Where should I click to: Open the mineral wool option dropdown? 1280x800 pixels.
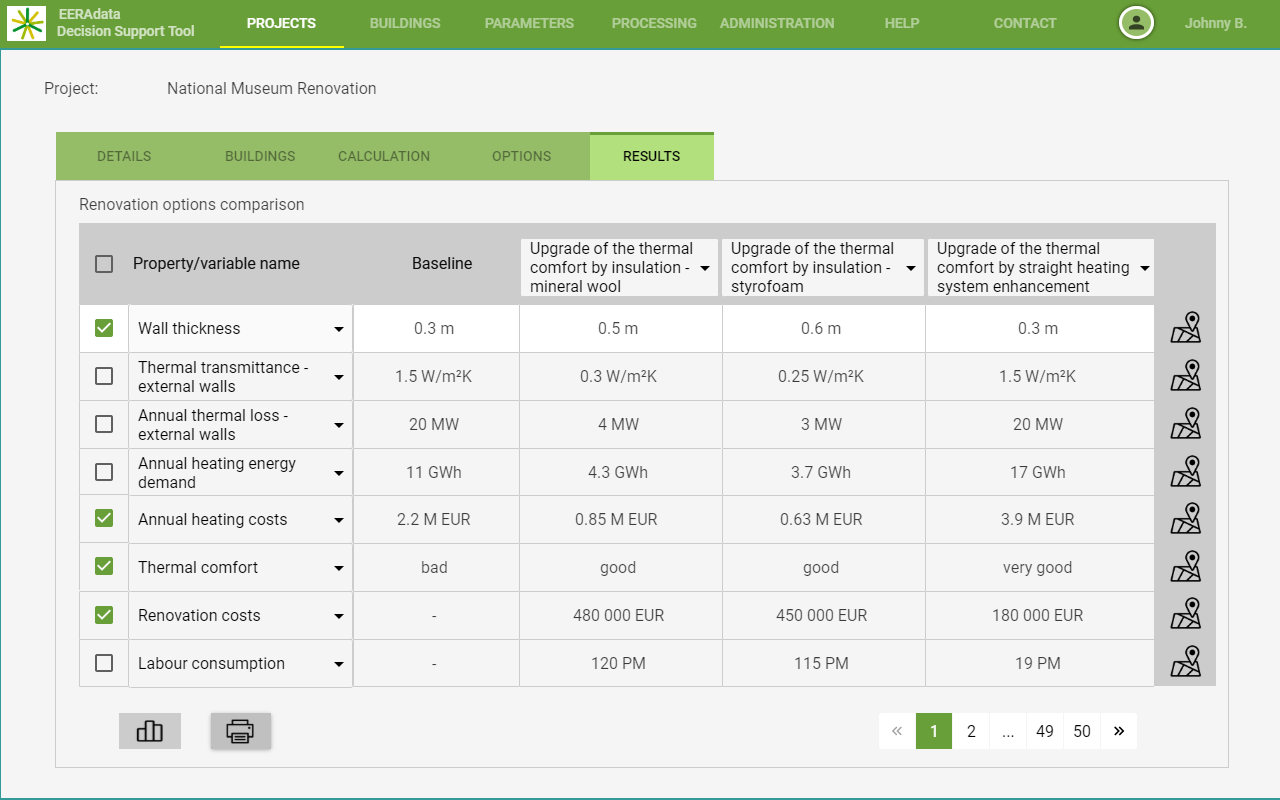(705, 268)
